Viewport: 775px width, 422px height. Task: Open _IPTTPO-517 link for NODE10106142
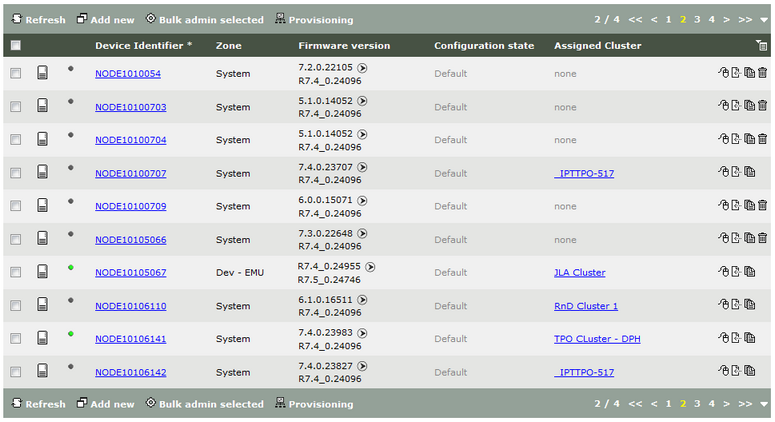(x=584, y=372)
